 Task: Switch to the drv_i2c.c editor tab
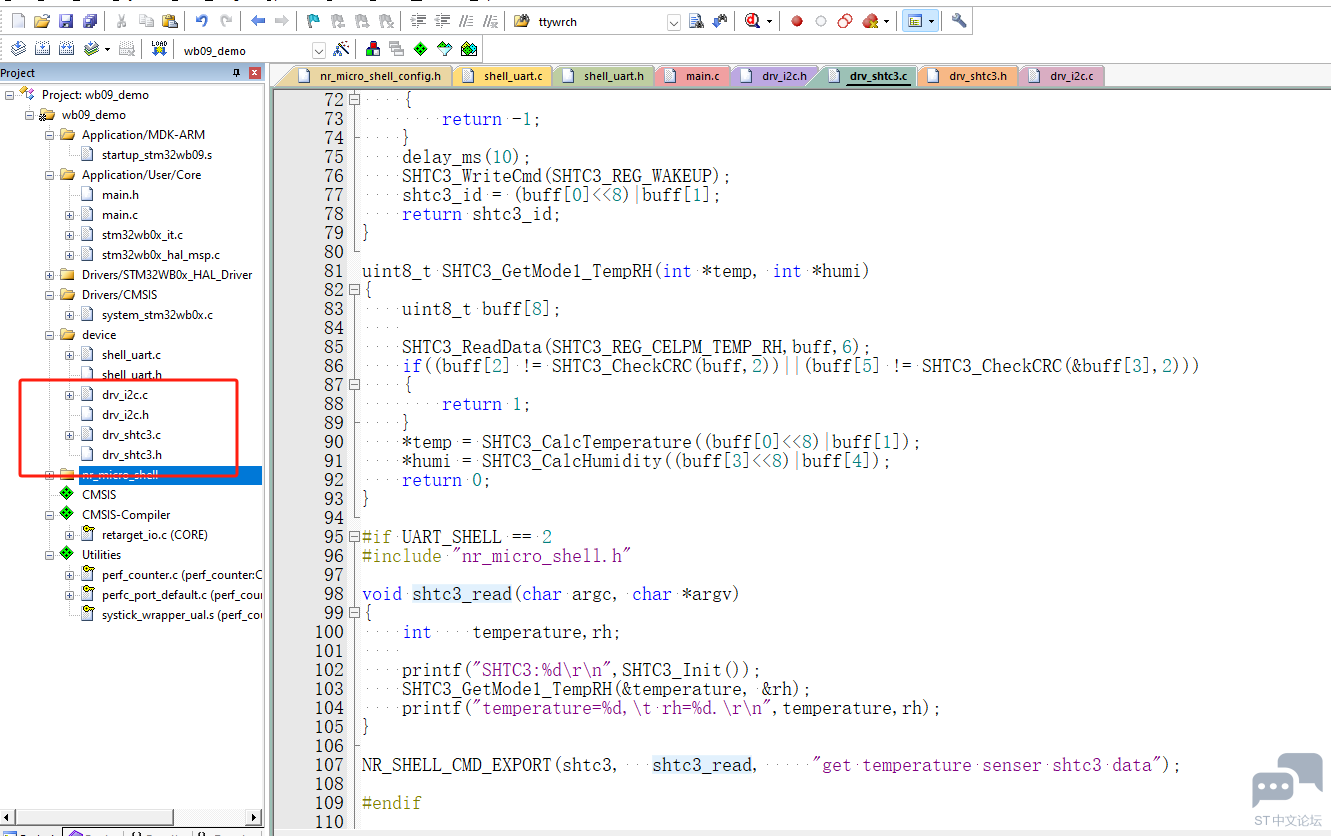[1062, 76]
